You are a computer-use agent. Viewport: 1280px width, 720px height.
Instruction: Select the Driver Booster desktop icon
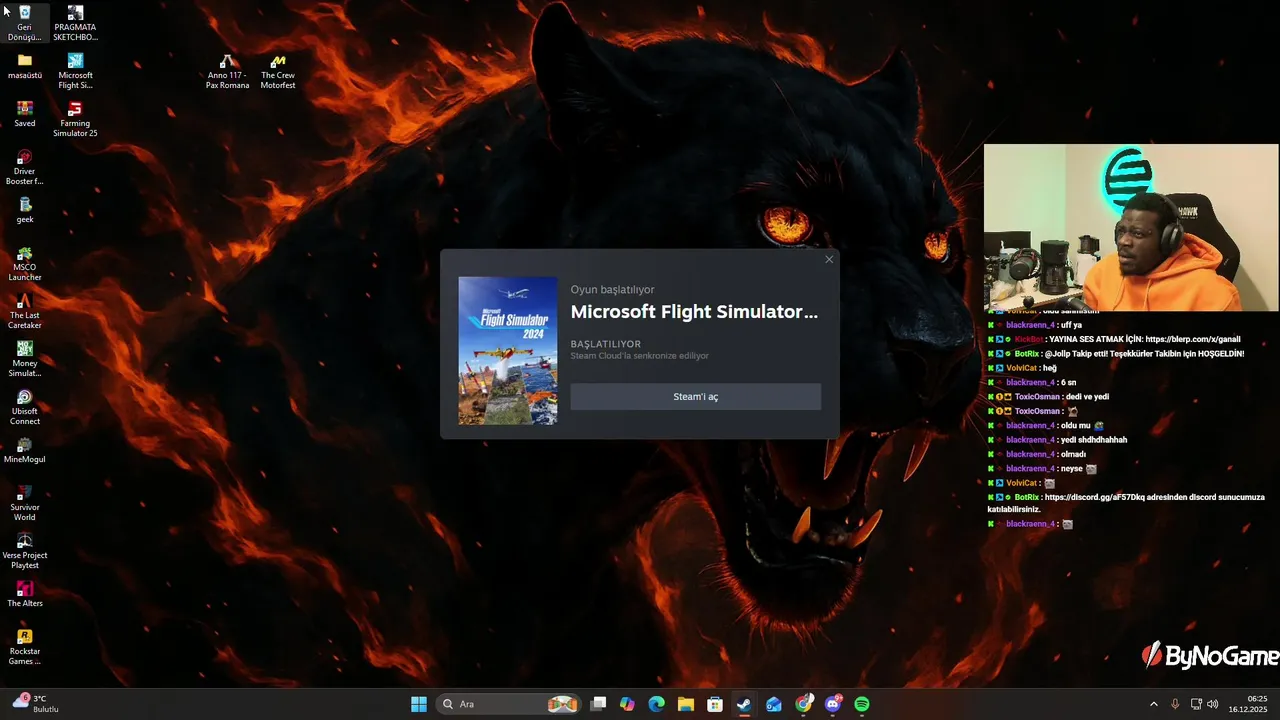click(x=25, y=167)
